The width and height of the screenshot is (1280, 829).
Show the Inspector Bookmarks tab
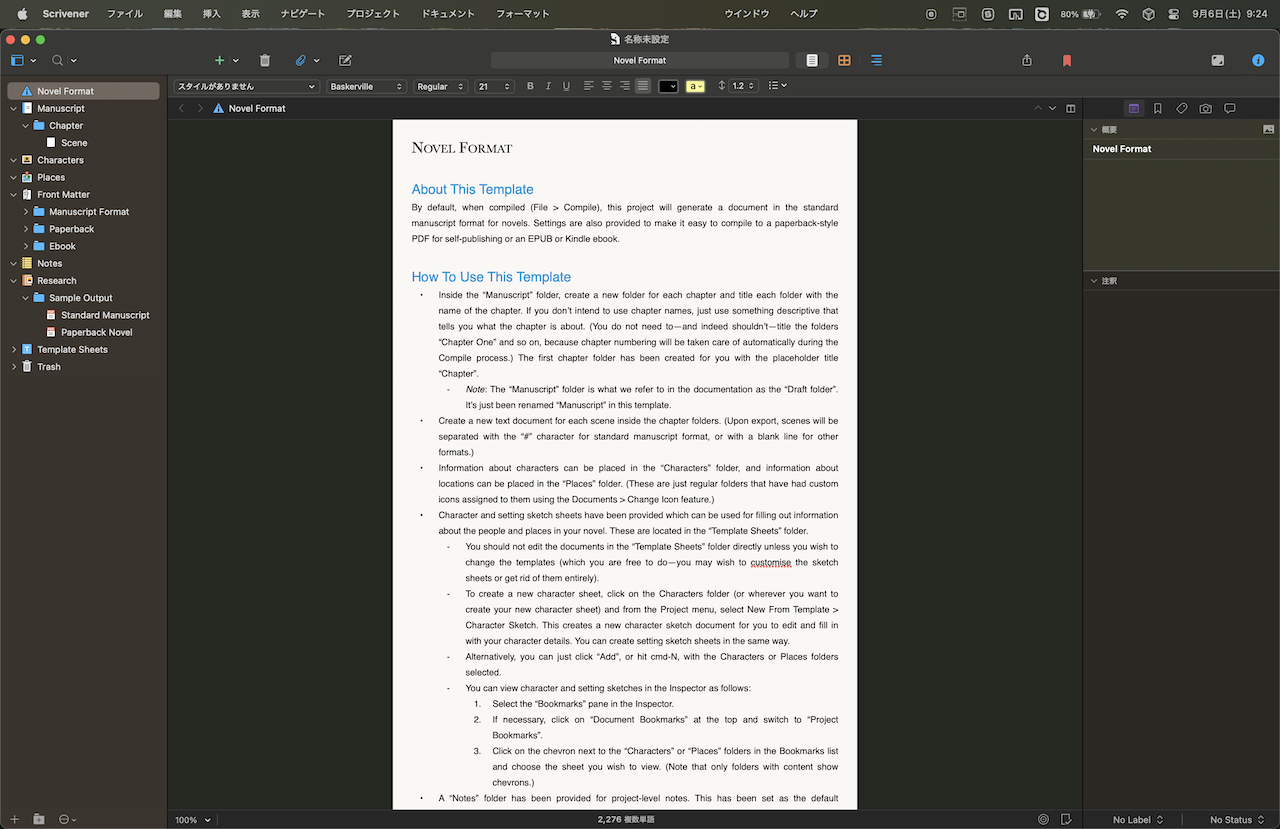[1158, 108]
